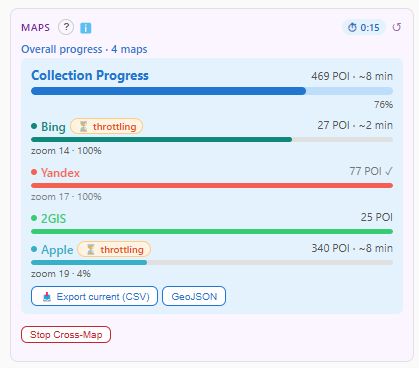Click the 2GIS green progress bar
Viewport: 419px width, 368px height.
212,232
